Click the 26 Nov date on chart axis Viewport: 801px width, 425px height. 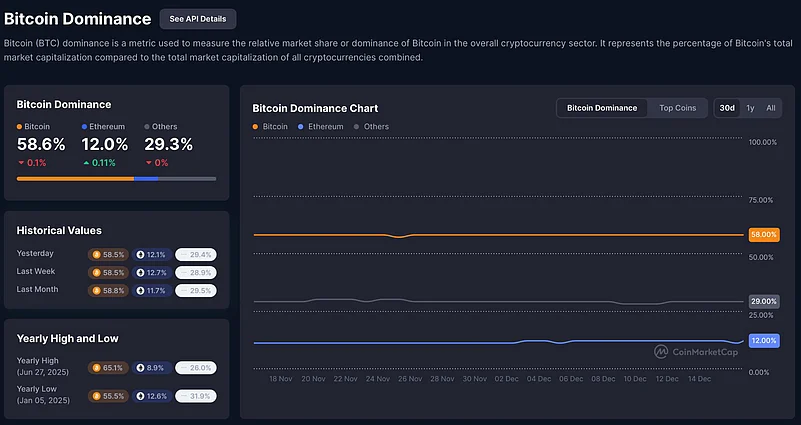click(410, 379)
